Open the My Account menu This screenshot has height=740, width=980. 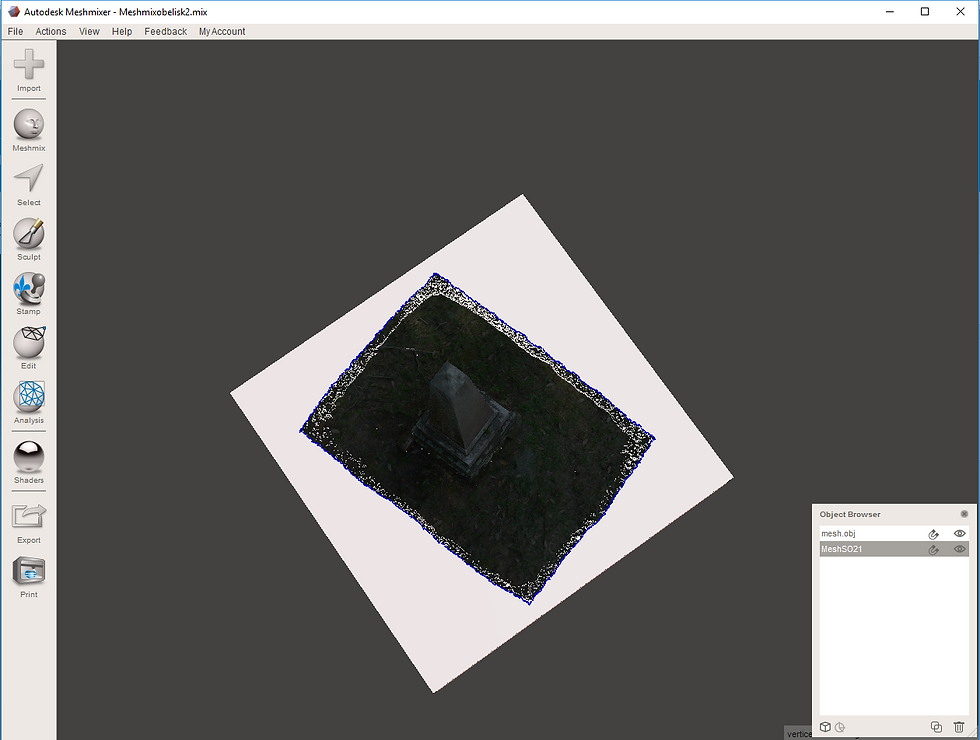pyautogui.click(x=222, y=31)
